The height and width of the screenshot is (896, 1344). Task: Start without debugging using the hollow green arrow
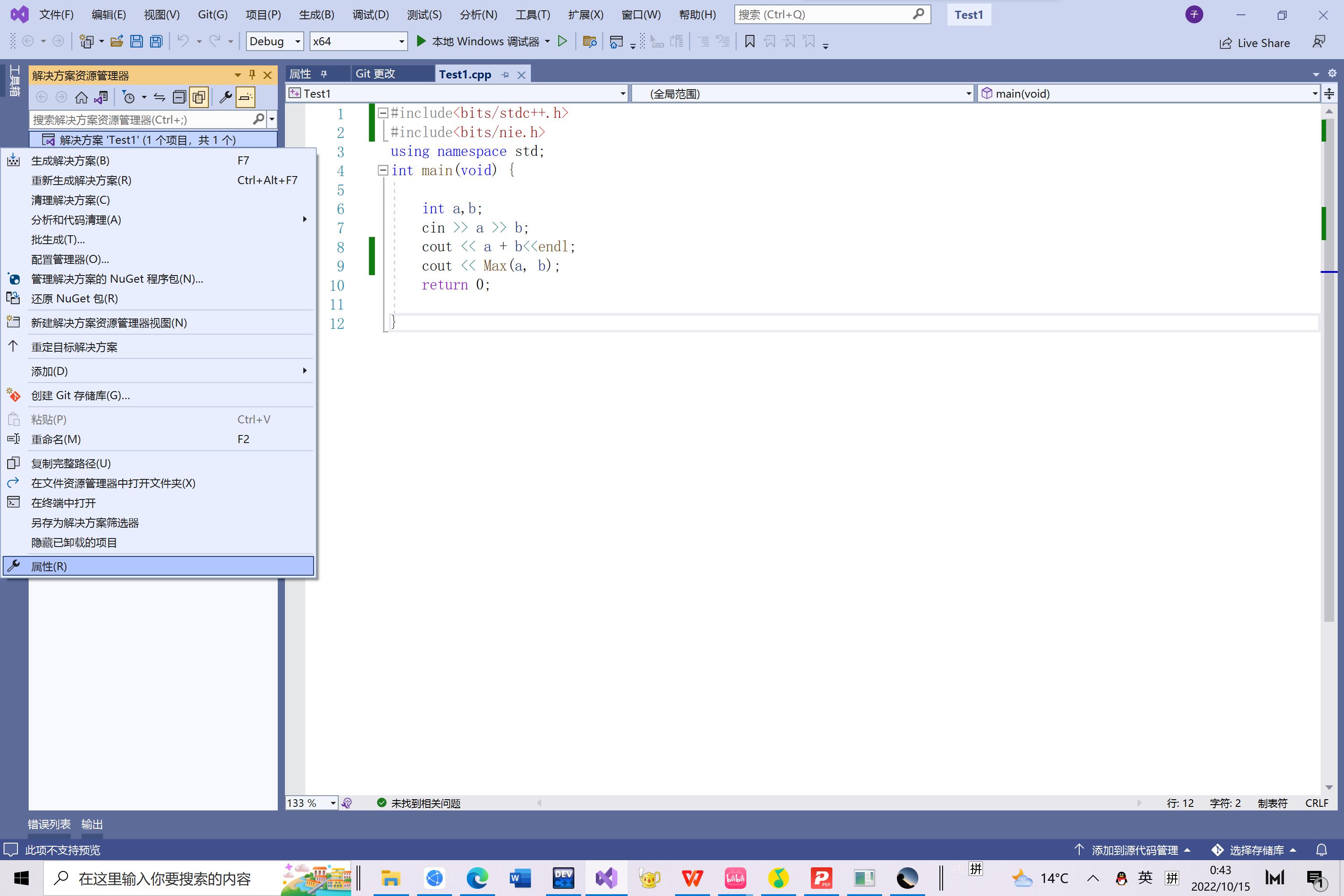click(562, 41)
